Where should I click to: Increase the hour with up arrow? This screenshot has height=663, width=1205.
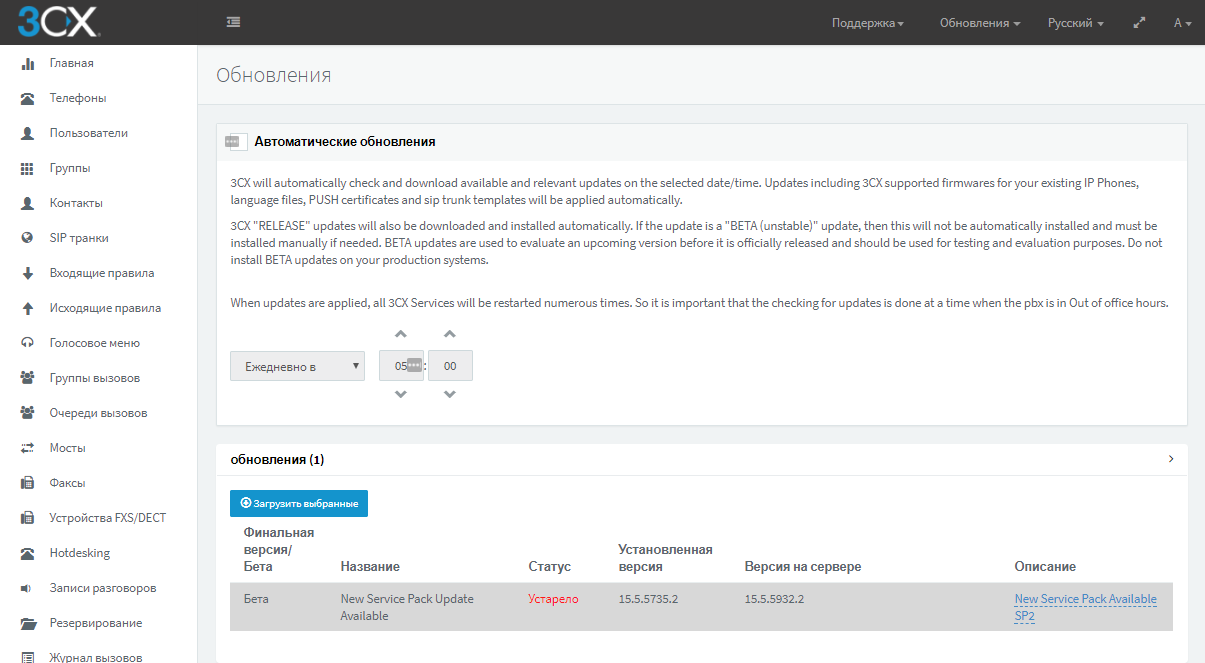pyautogui.click(x=400, y=334)
